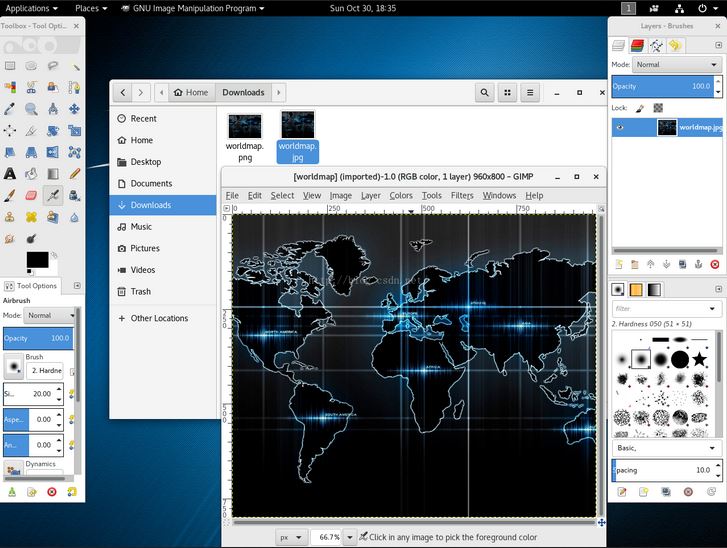Screen dimensions: 727x548
Task: Open the Colors menu
Action: click(x=401, y=196)
